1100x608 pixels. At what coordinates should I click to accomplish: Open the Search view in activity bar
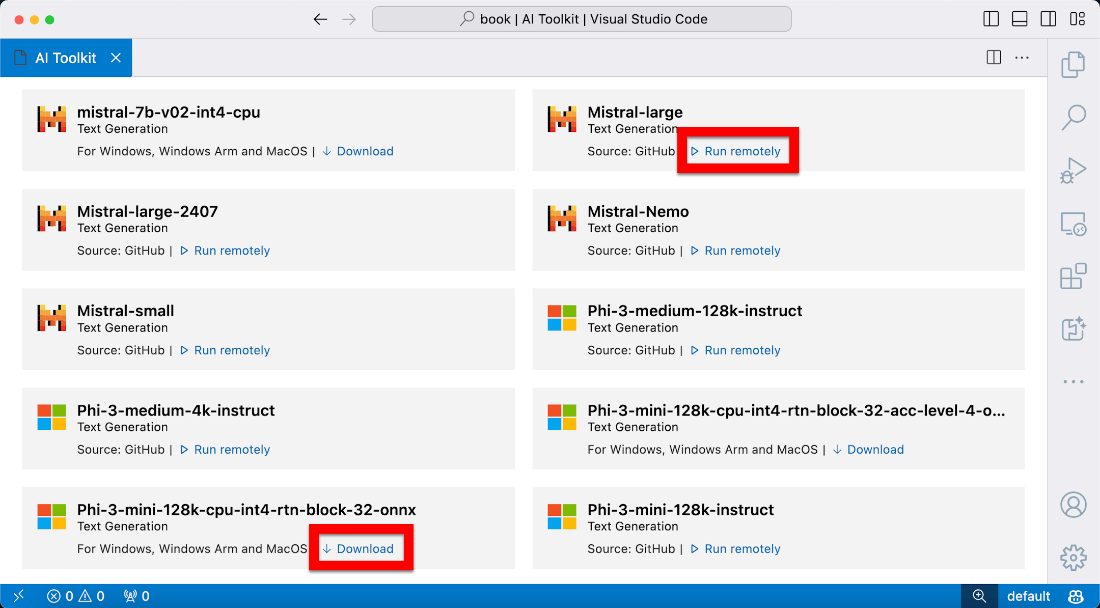(1073, 117)
